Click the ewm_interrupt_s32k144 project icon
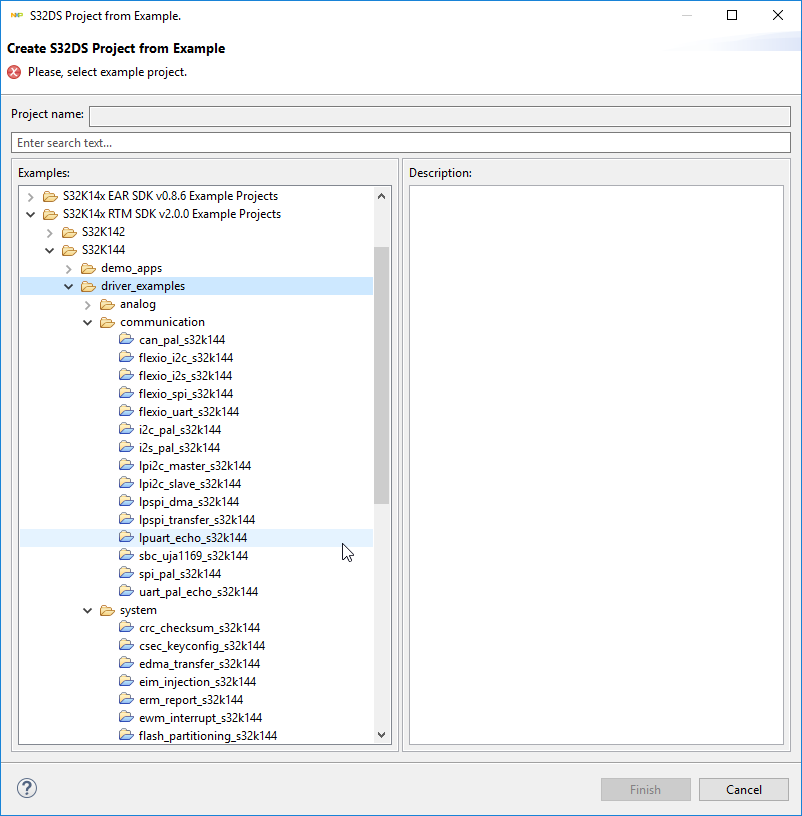802x816 pixels. click(126, 717)
